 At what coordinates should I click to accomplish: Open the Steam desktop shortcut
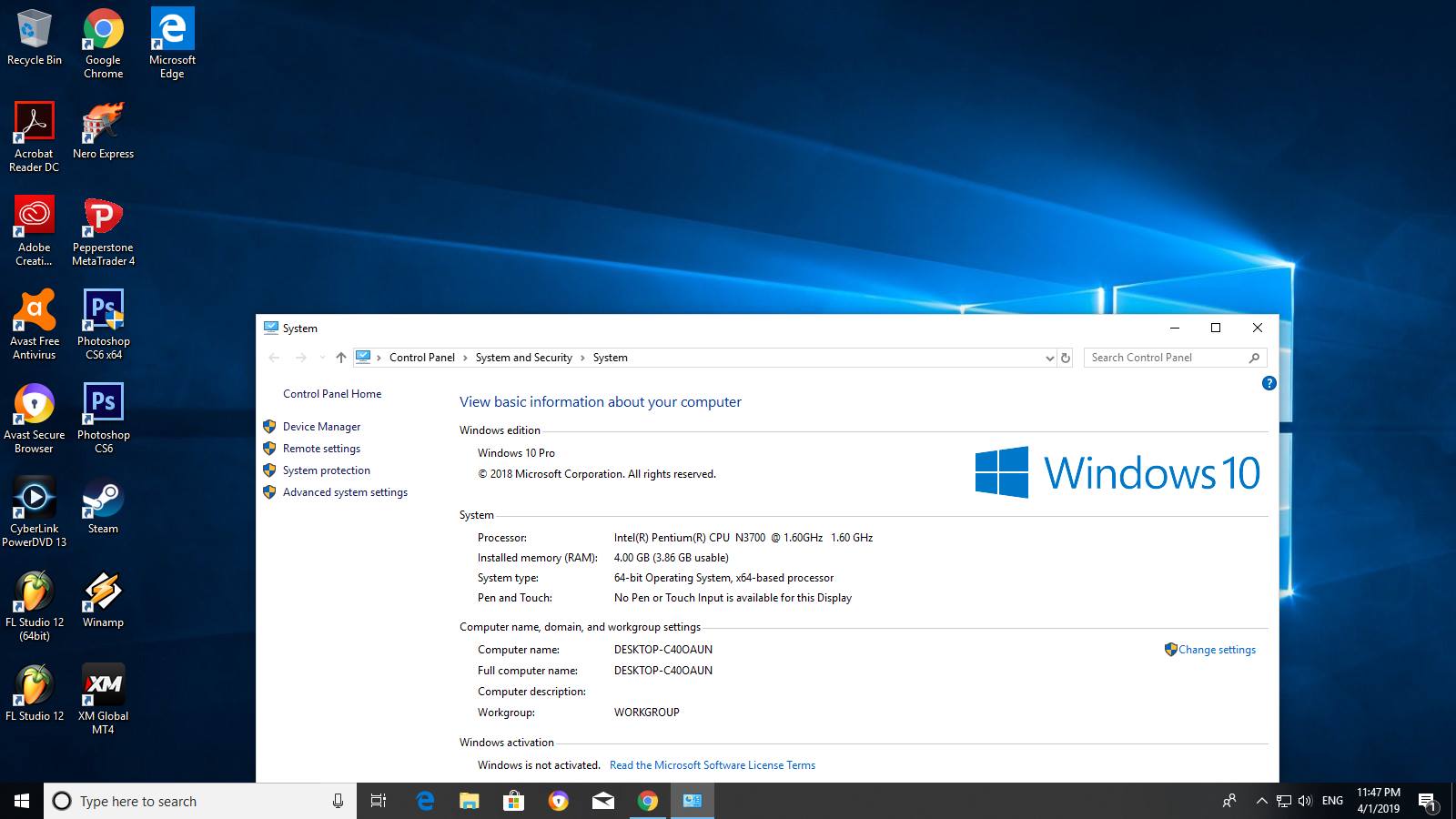click(103, 506)
